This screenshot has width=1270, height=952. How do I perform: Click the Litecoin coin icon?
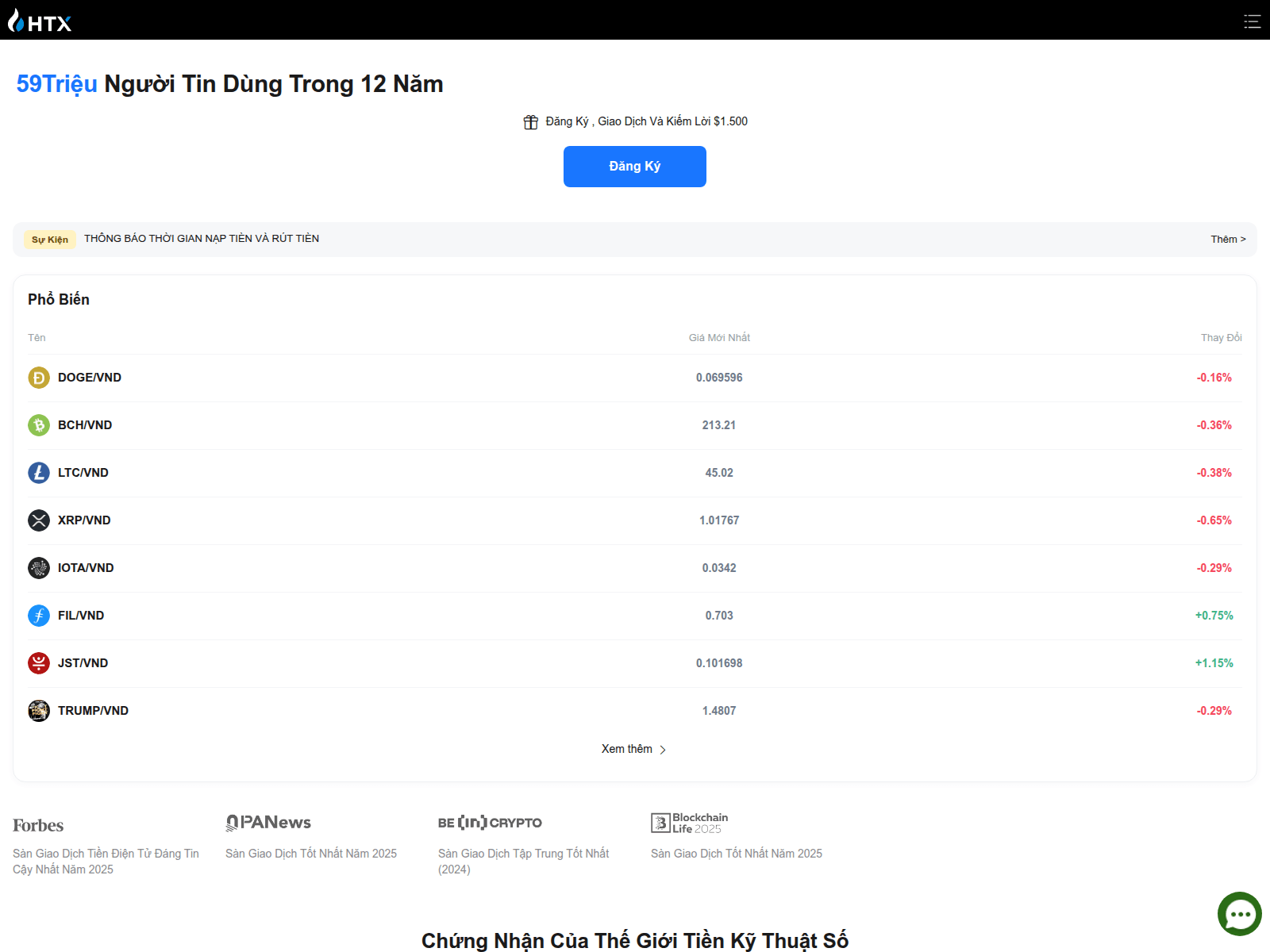(39, 473)
